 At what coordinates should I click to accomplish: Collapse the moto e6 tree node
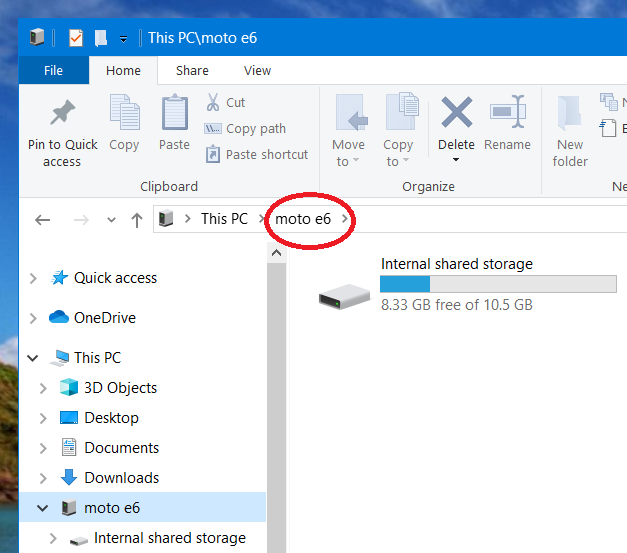[42, 508]
